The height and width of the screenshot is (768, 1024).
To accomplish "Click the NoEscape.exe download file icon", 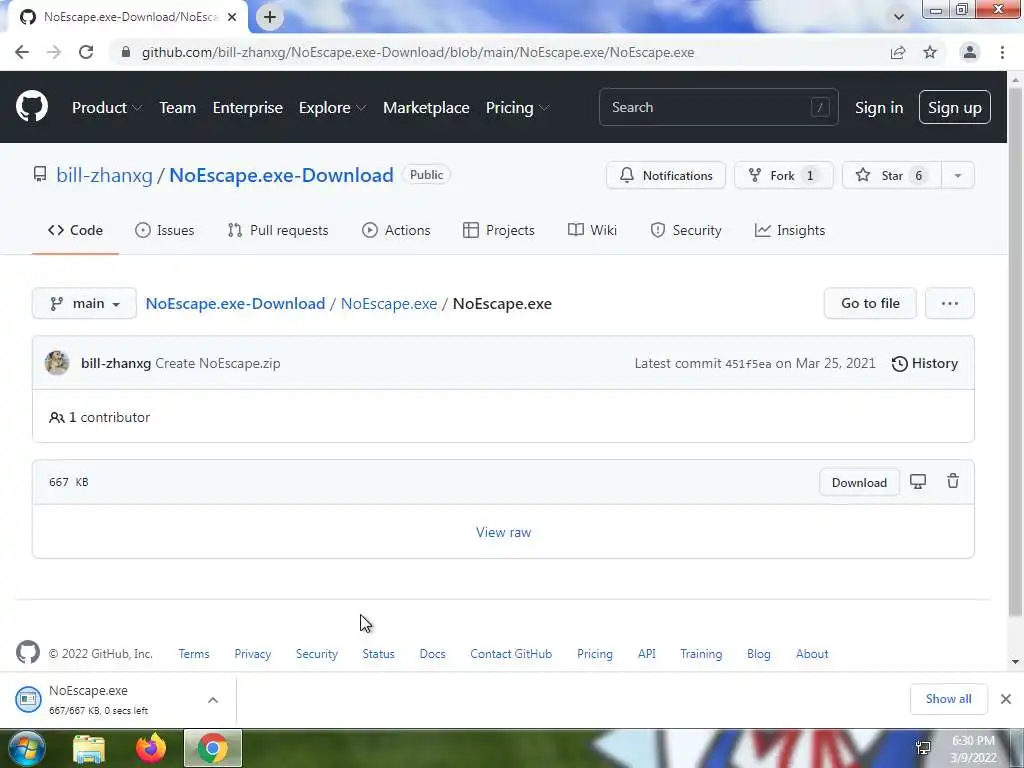I will (28, 699).
